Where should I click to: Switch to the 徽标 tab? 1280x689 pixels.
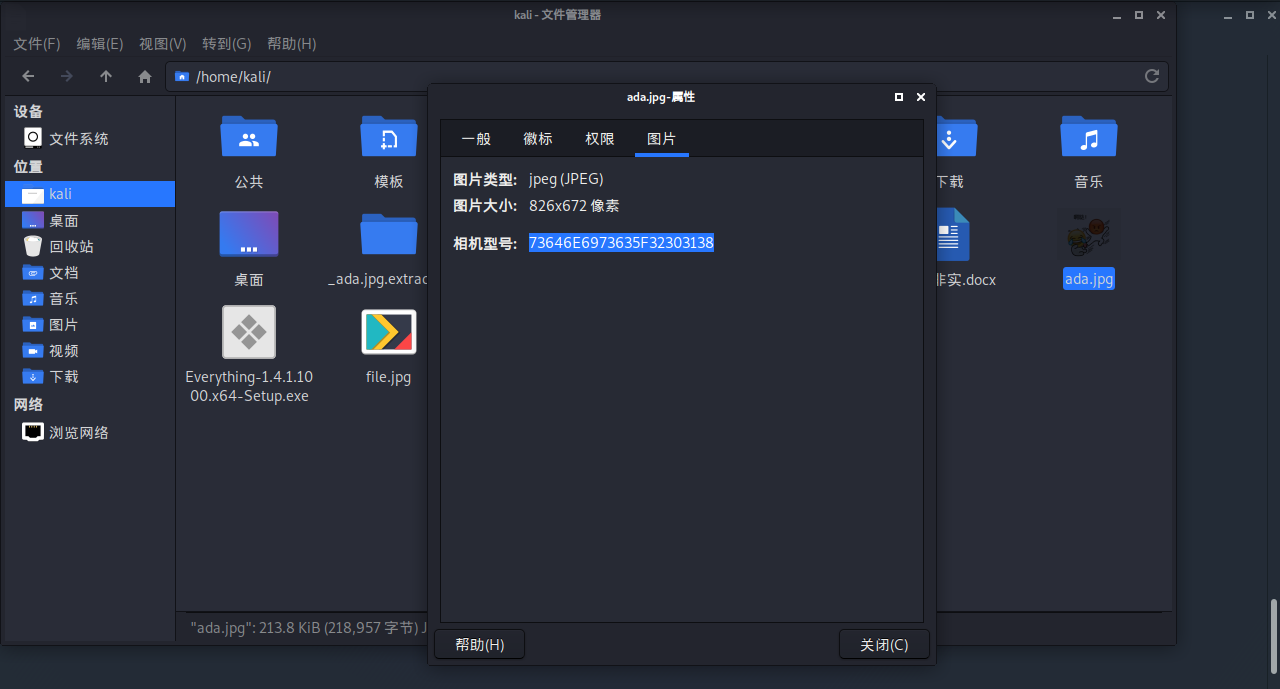[x=538, y=139]
